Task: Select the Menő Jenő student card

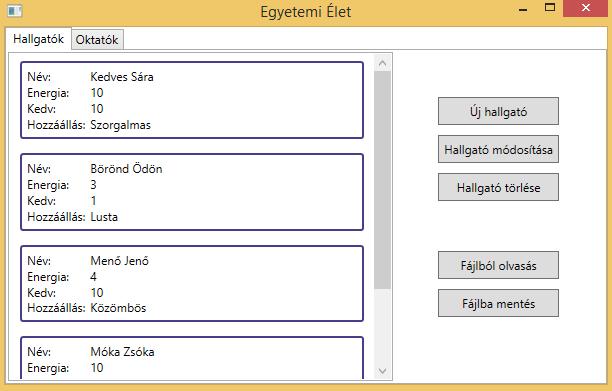Action: 192,284
